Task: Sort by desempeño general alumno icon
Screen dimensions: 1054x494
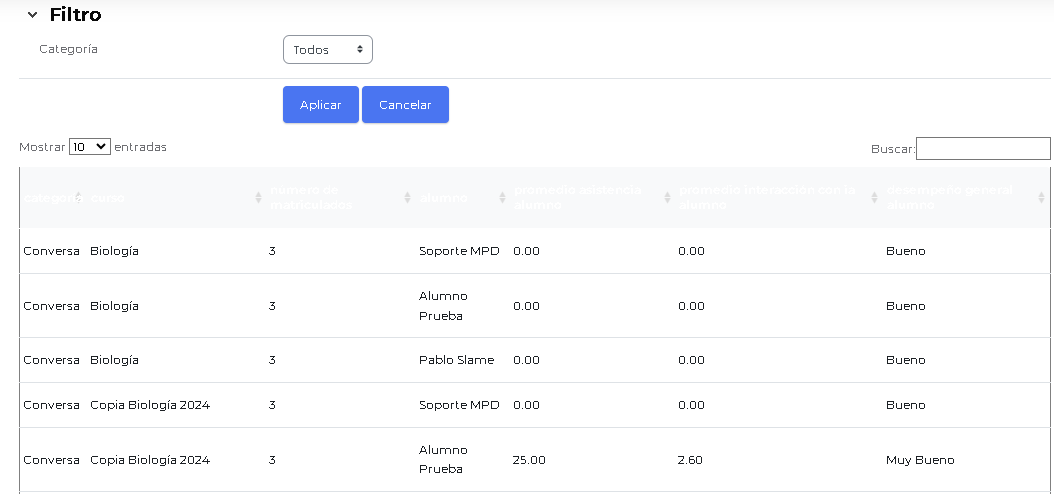Action: pos(1041,198)
